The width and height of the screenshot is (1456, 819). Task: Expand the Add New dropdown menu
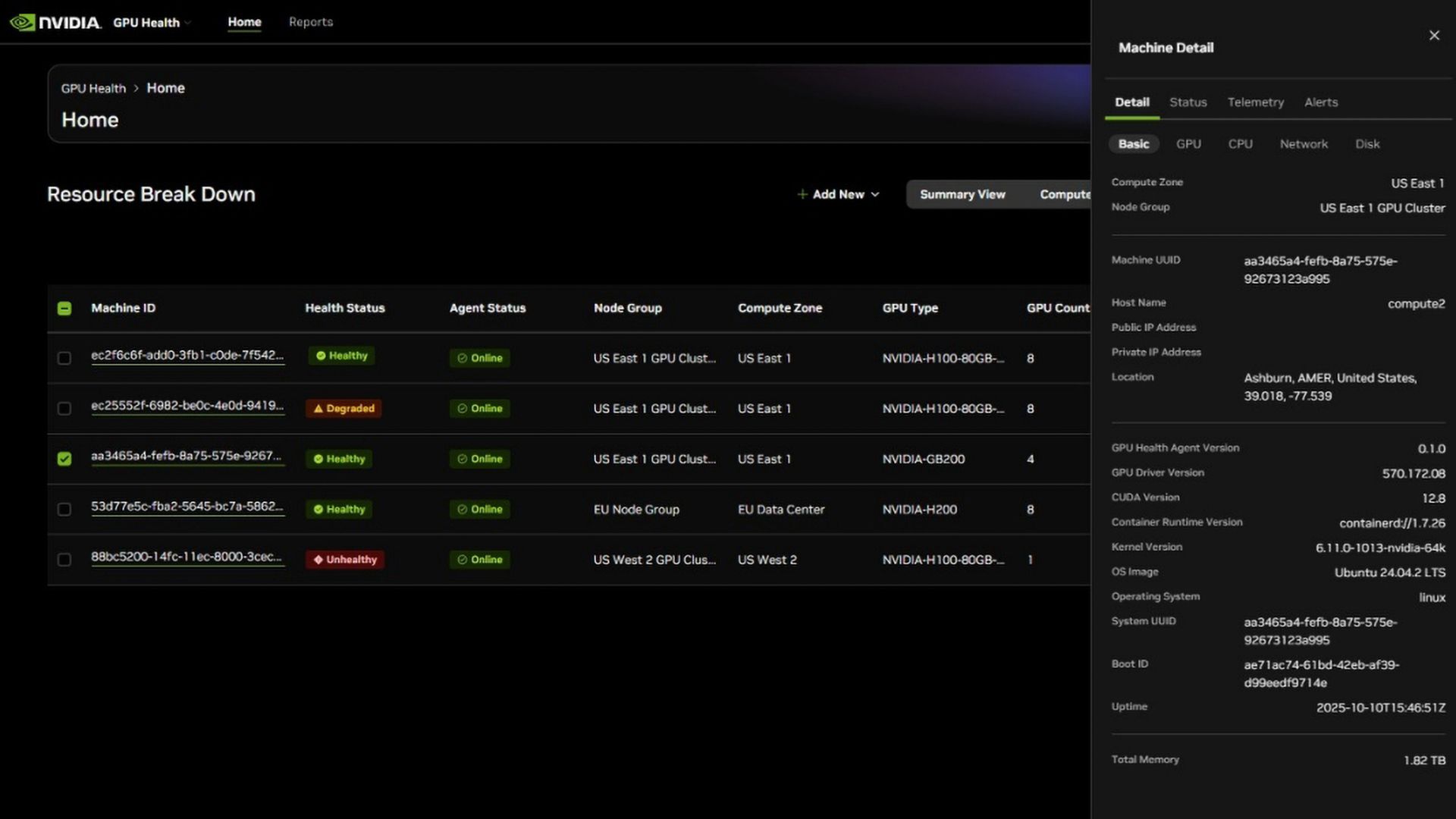tap(876, 194)
